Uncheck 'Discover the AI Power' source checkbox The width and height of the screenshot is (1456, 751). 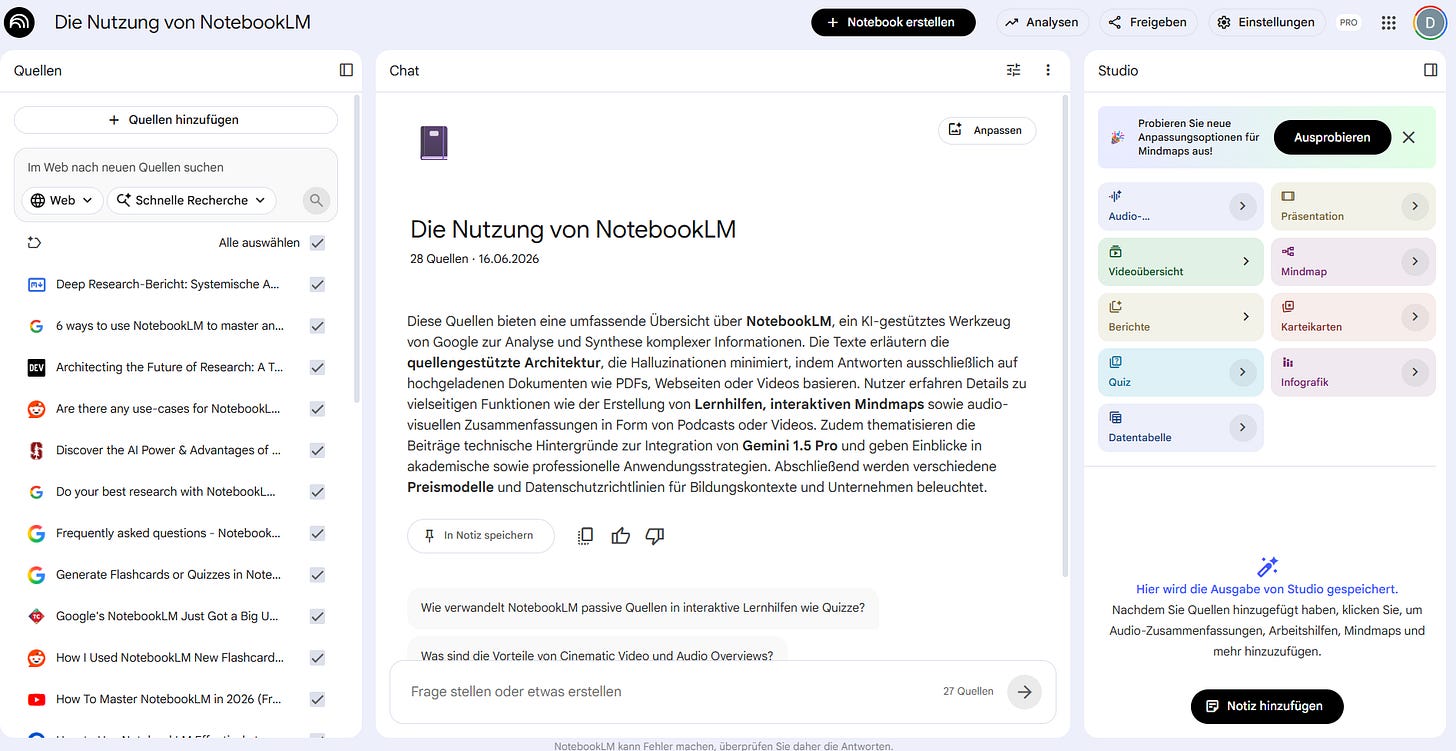coord(317,450)
